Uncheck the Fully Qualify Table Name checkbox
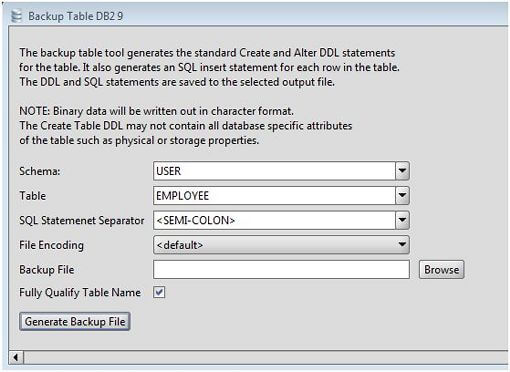 [159, 292]
